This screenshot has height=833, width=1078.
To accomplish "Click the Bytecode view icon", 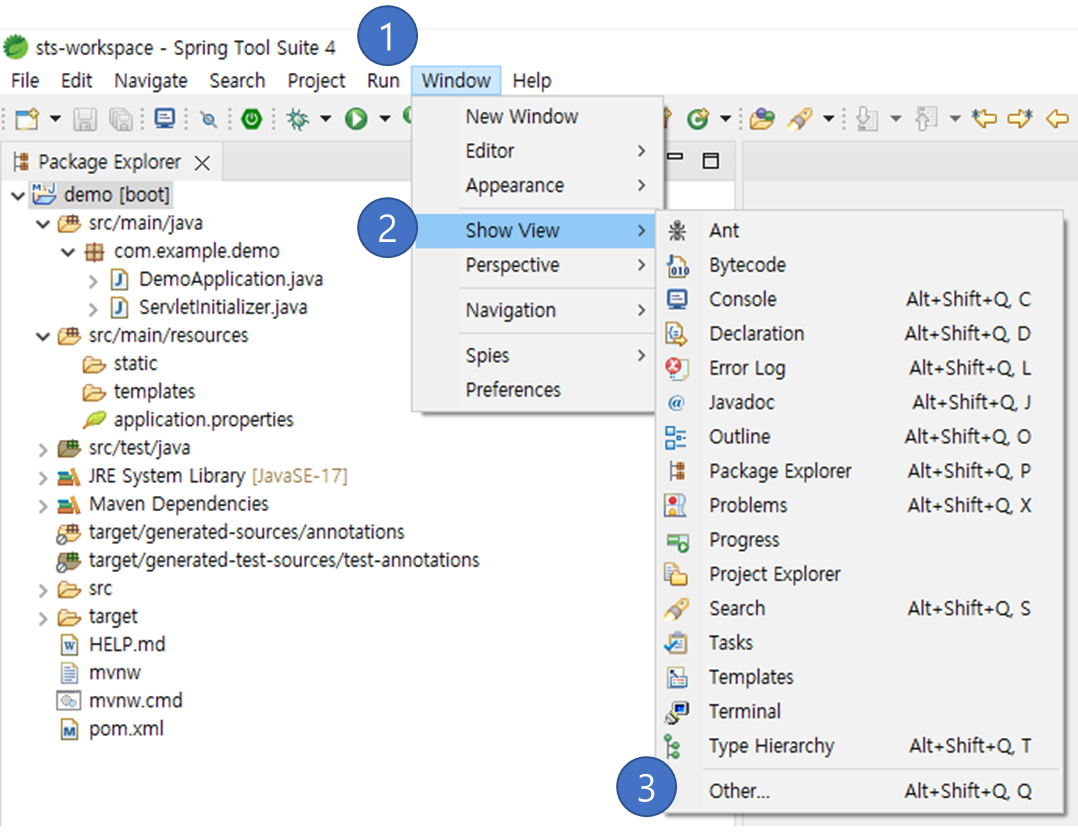I will pos(677,265).
